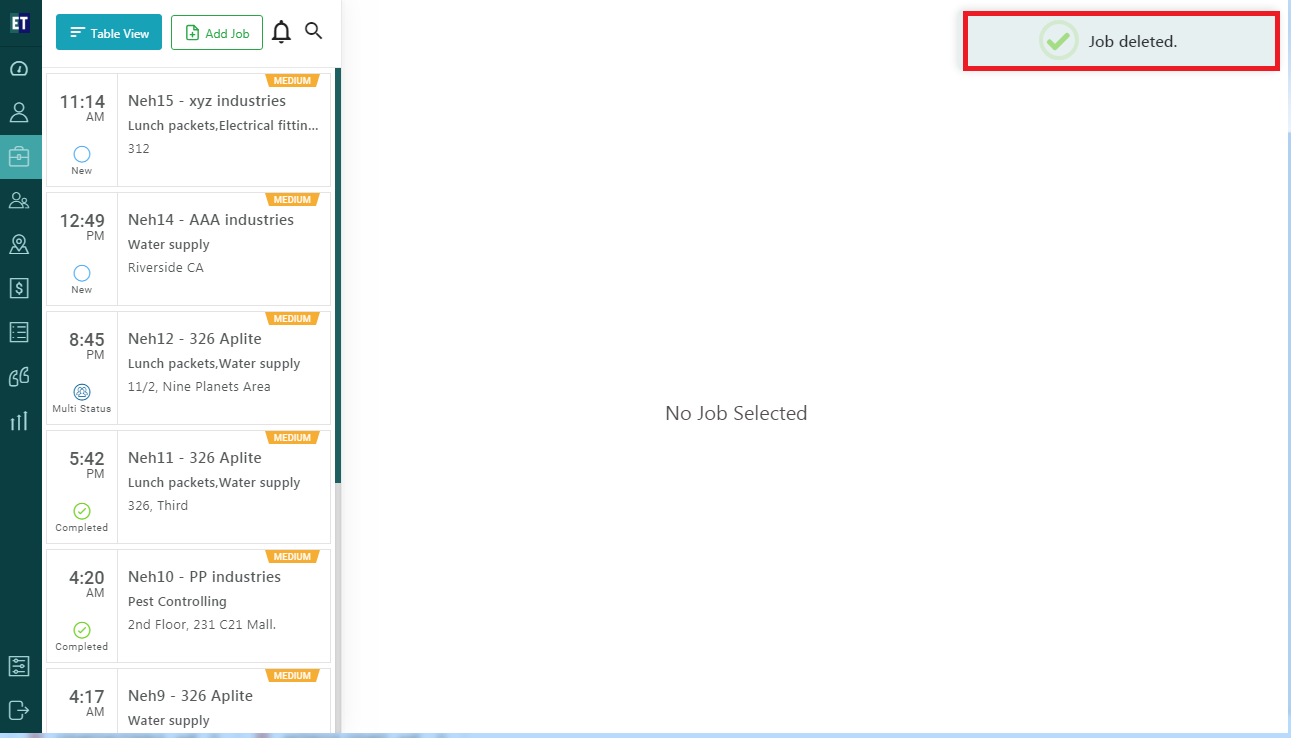This screenshot has width=1291, height=738.
Task: Click the ET logo icon
Action: [x=20, y=23]
